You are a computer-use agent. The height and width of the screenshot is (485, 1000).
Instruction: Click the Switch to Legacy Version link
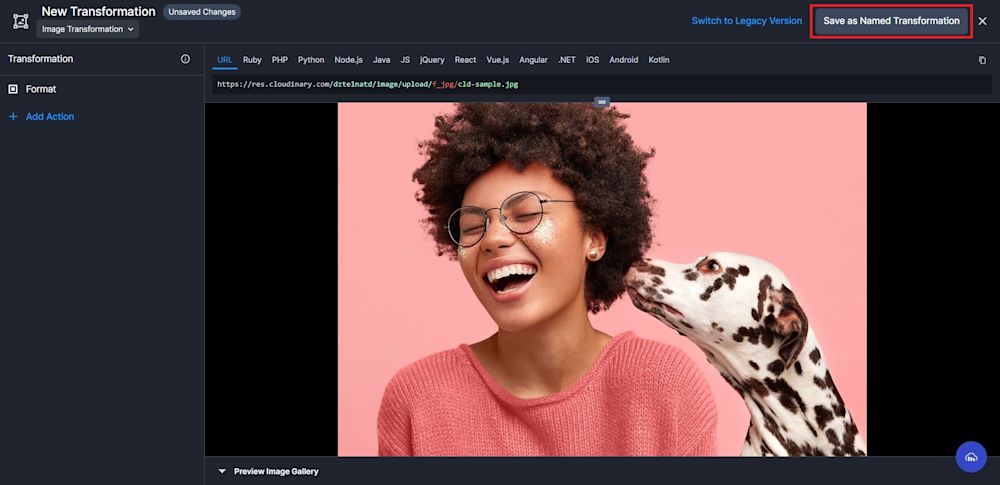point(746,21)
